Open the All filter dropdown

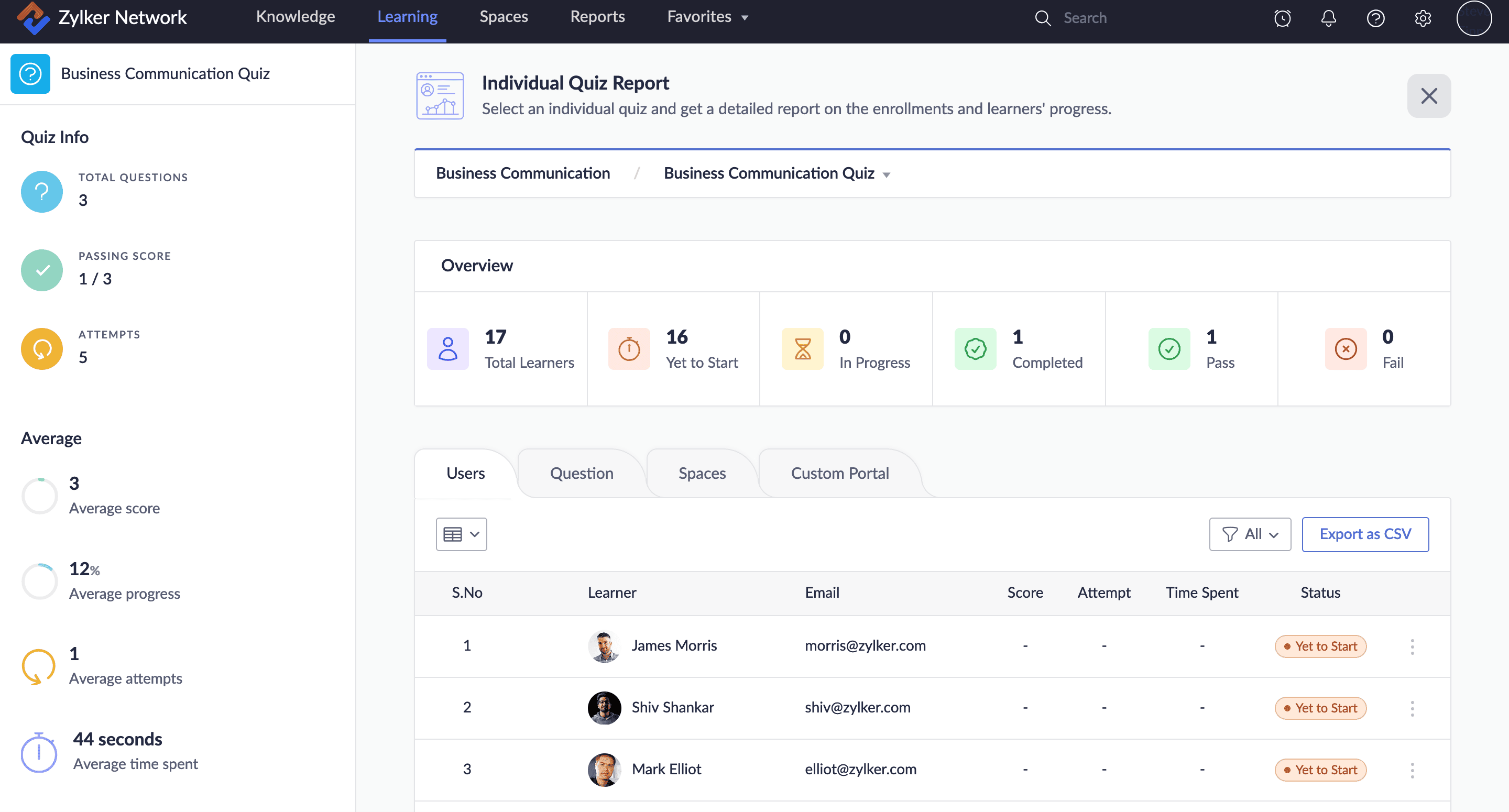1250,534
